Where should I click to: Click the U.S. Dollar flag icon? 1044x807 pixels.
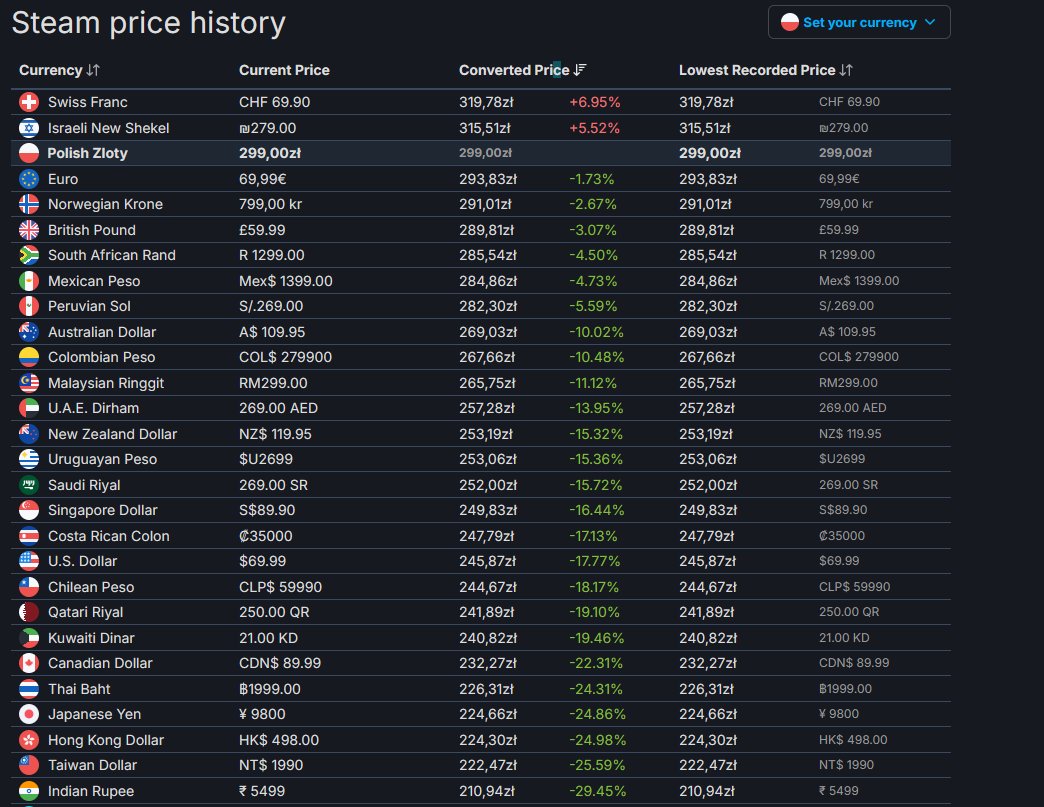tap(29, 561)
